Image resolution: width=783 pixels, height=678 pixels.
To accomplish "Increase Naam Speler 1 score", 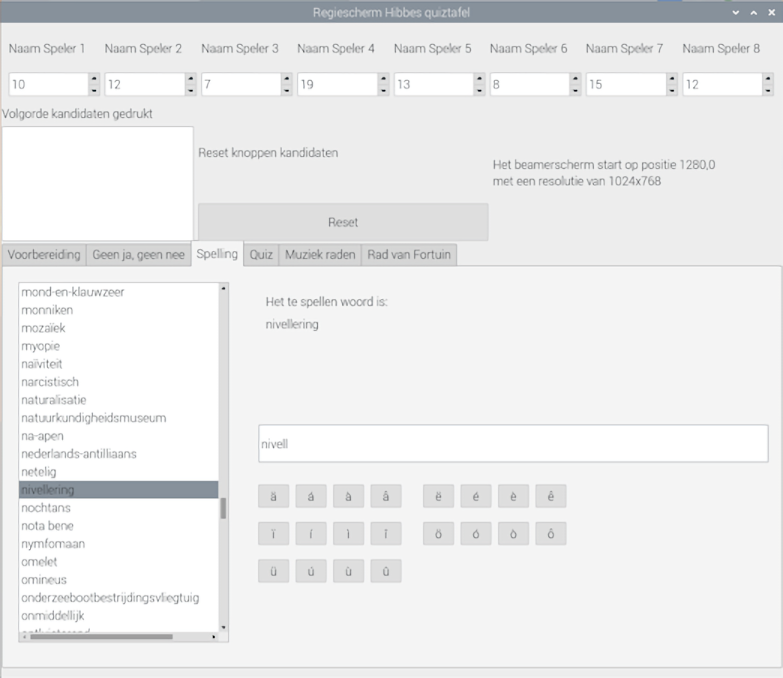I will point(94,78).
